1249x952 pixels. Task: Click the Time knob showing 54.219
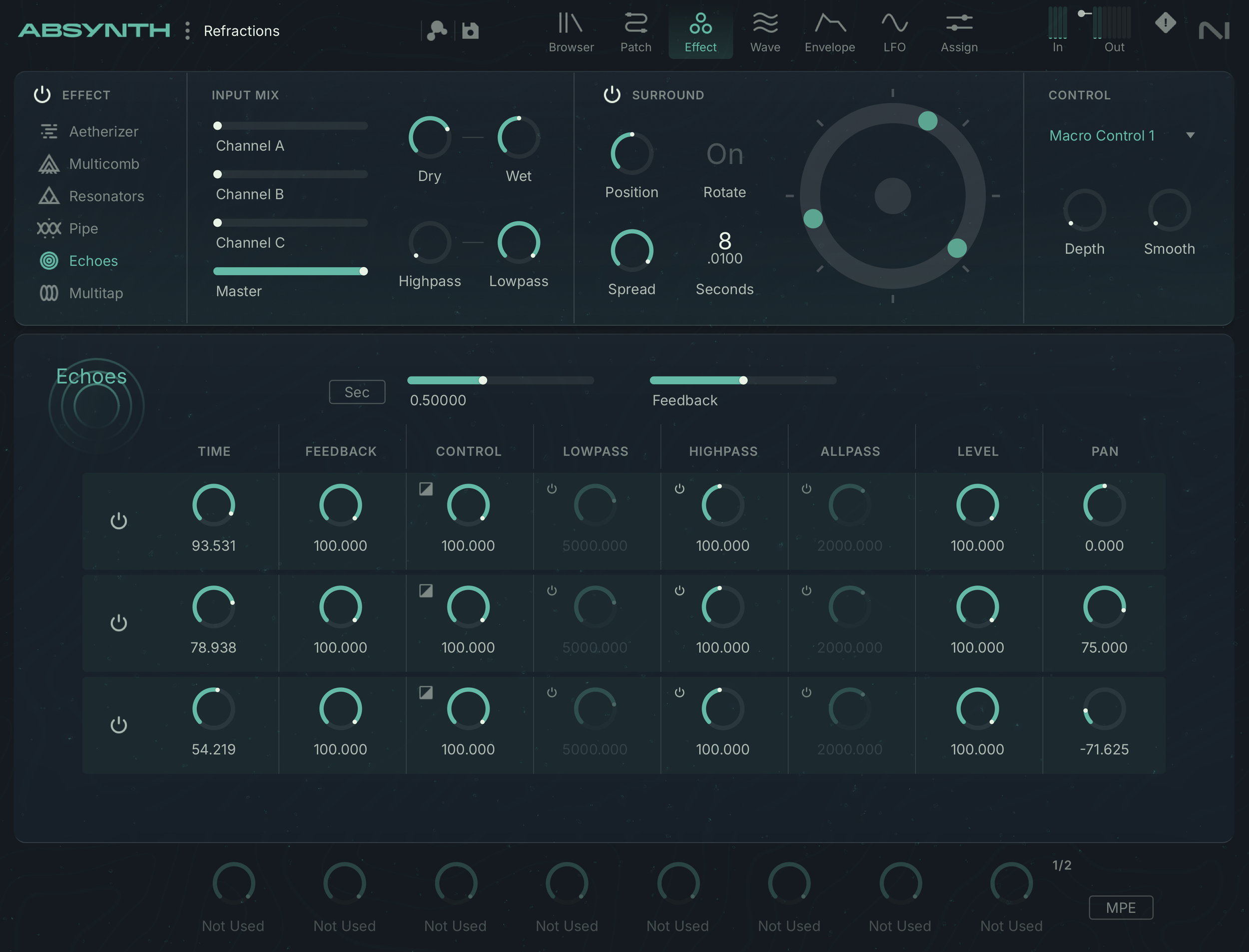214,709
